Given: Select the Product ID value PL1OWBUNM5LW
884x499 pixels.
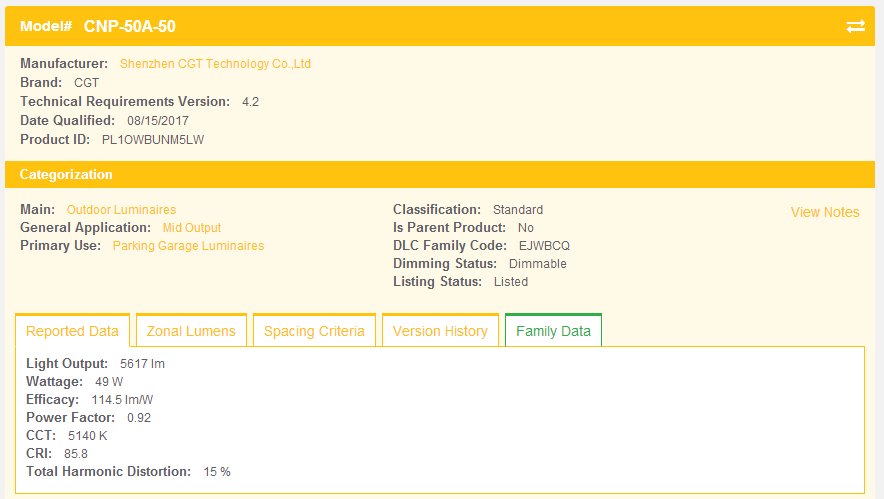Looking at the screenshot, I should [153, 140].
